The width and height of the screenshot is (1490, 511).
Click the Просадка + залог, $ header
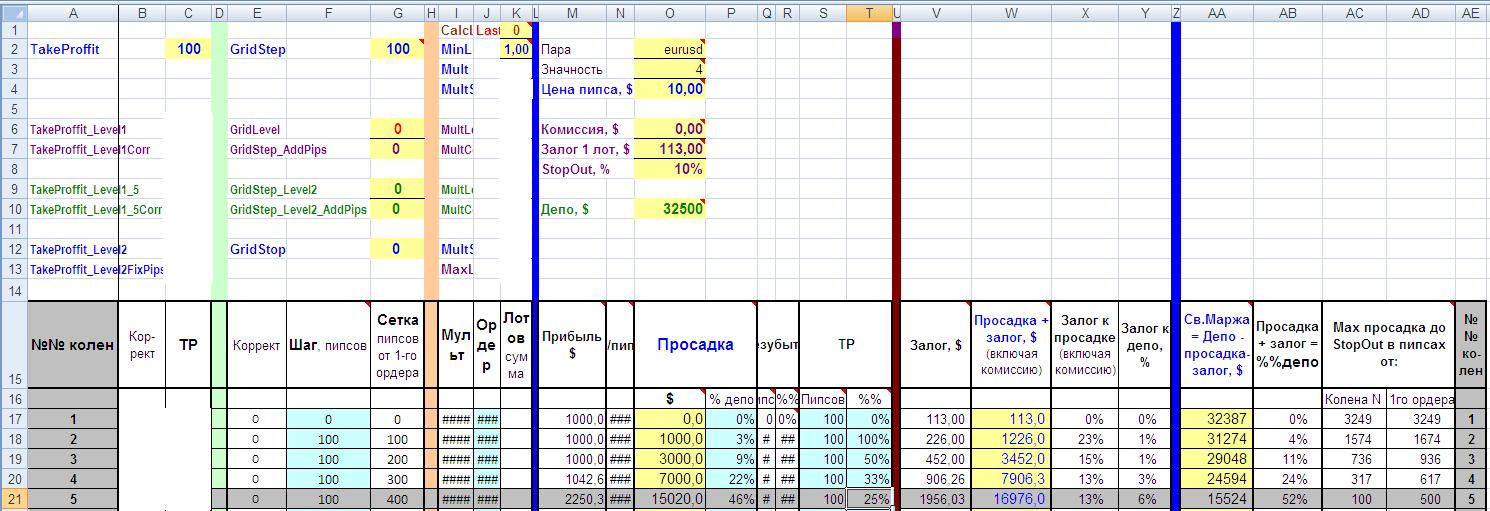point(1011,345)
